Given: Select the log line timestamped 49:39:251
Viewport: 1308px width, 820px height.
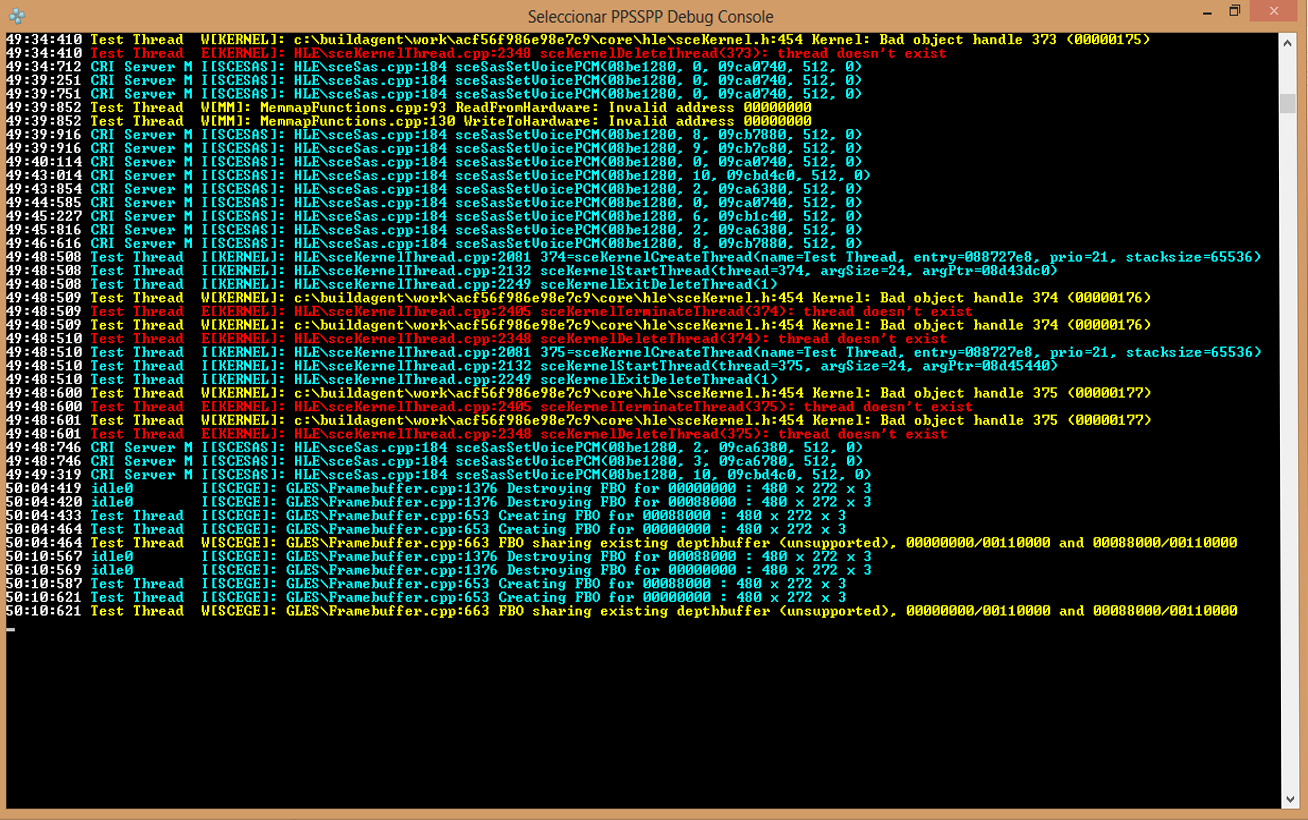Looking at the screenshot, I should click(433, 81).
